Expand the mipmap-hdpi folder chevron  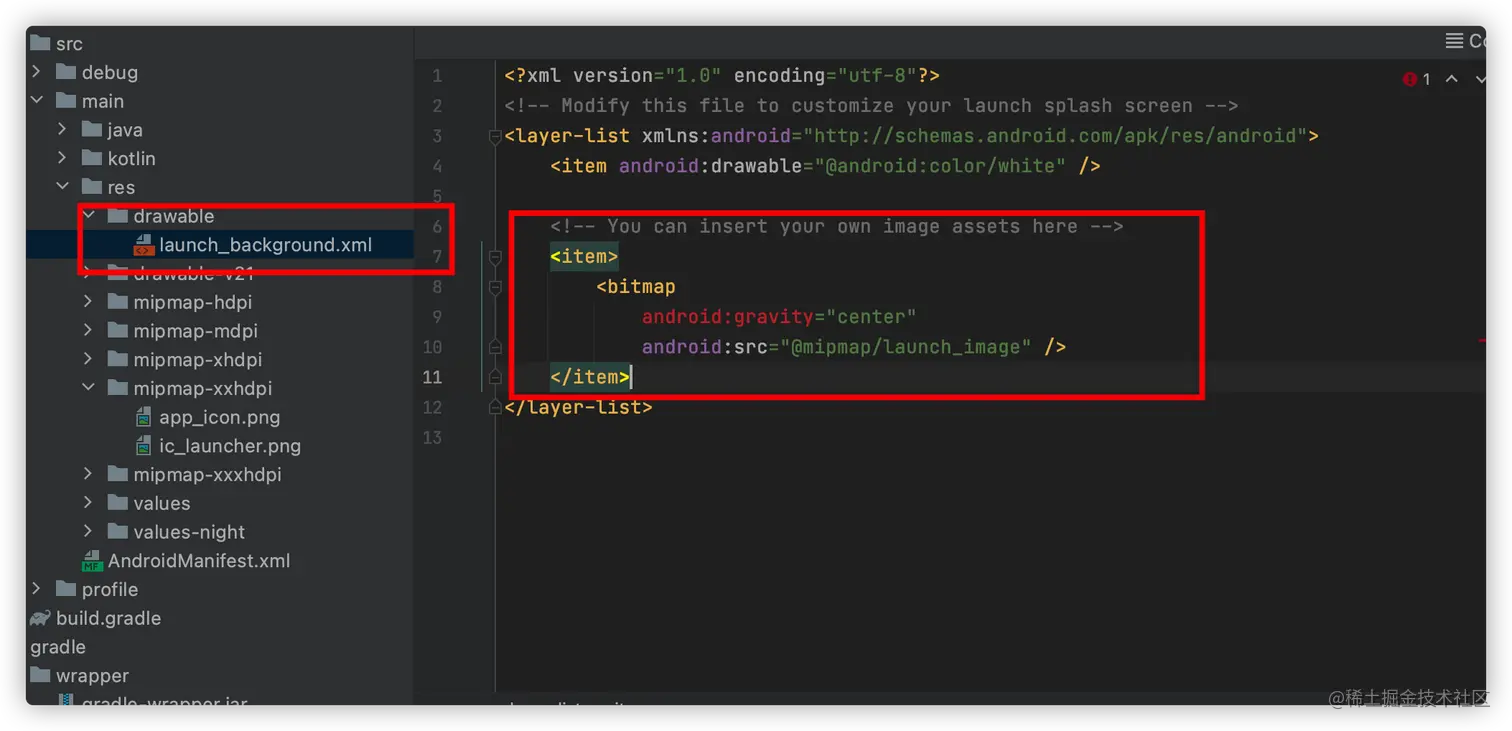pyautogui.click(x=89, y=302)
